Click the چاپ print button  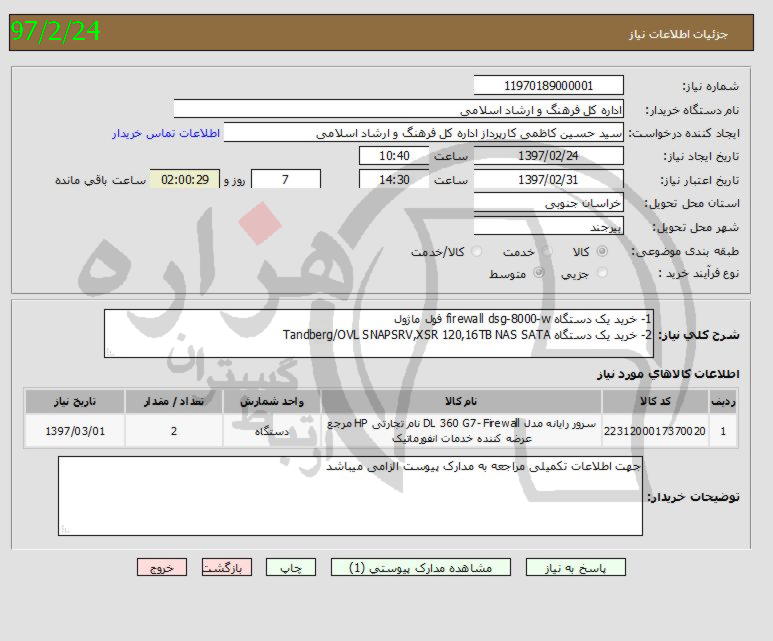coord(291,568)
